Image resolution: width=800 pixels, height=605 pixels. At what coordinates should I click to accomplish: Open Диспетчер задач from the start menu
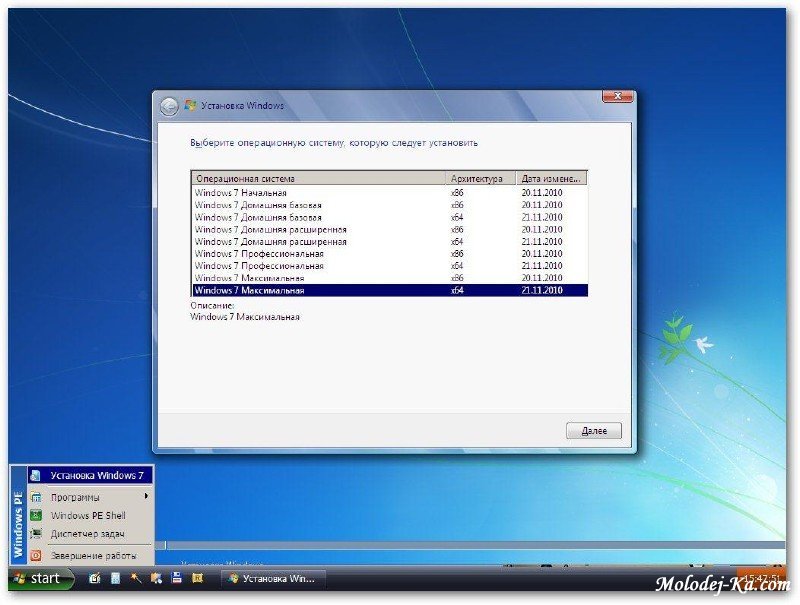(90, 534)
